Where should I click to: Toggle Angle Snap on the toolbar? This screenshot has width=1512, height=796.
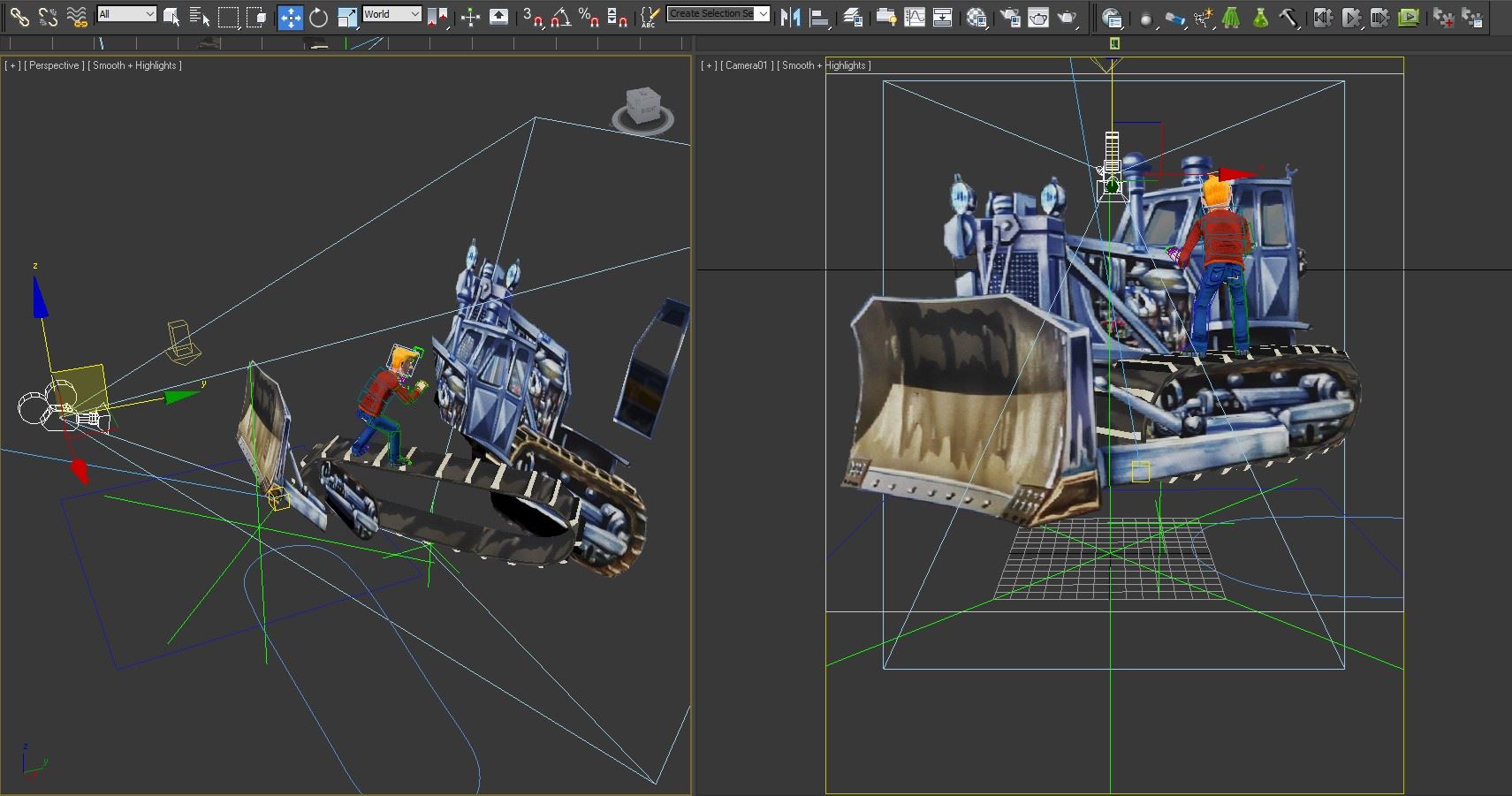point(560,17)
